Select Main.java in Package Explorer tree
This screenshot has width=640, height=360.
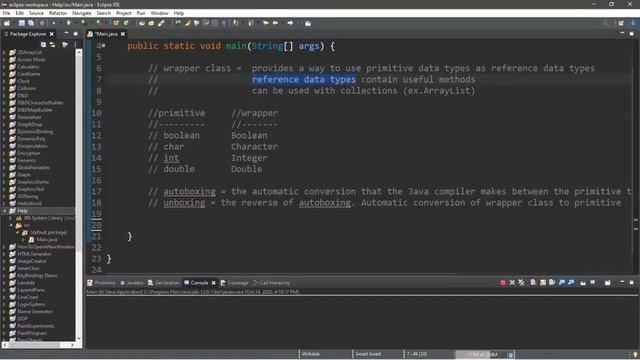click(x=47, y=240)
